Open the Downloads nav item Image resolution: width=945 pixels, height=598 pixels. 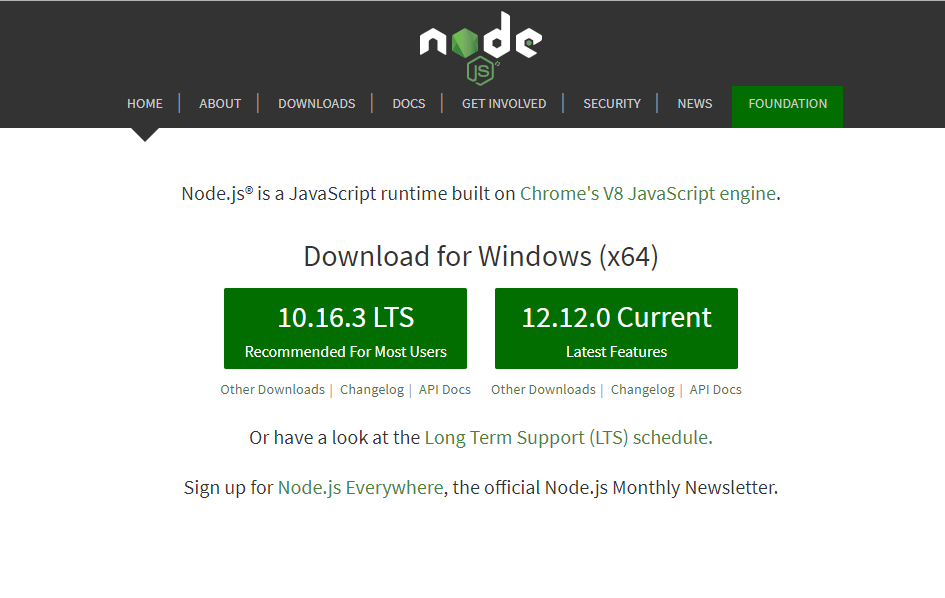316,104
